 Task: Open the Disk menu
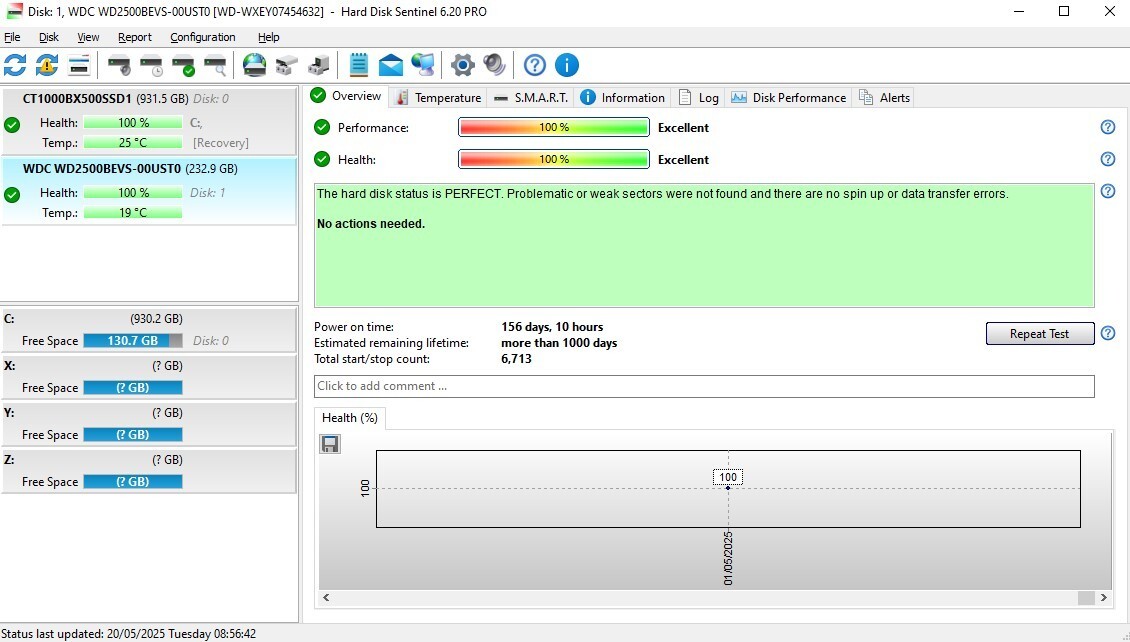click(49, 37)
